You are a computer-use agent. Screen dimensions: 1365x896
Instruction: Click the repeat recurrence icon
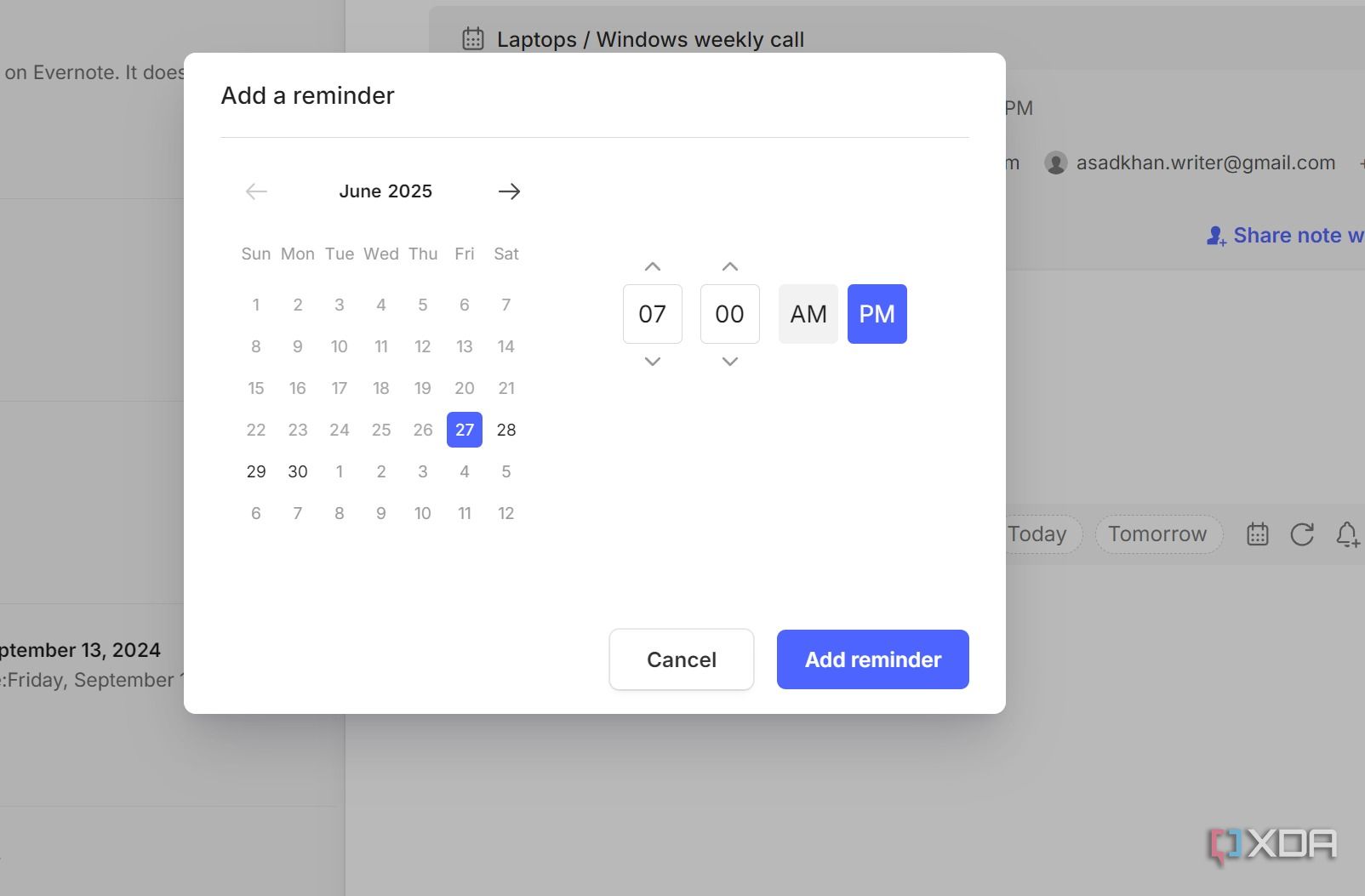click(x=1302, y=534)
